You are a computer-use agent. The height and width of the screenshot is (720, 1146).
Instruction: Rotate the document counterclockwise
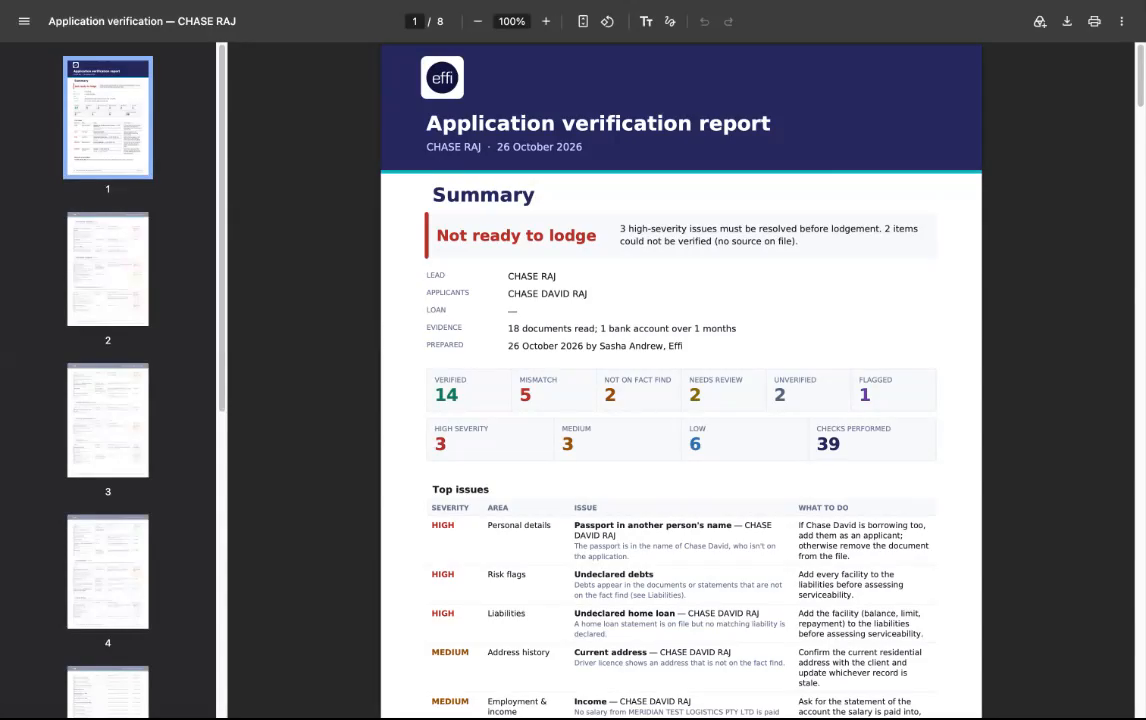(x=607, y=21)
